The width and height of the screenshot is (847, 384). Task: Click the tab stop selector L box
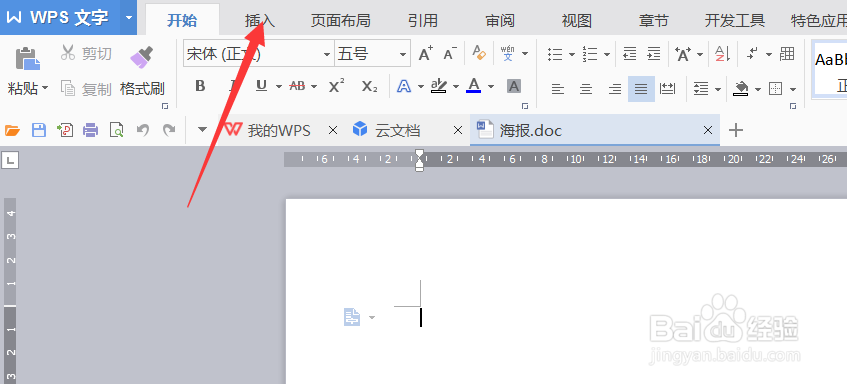tap(10, 160)
